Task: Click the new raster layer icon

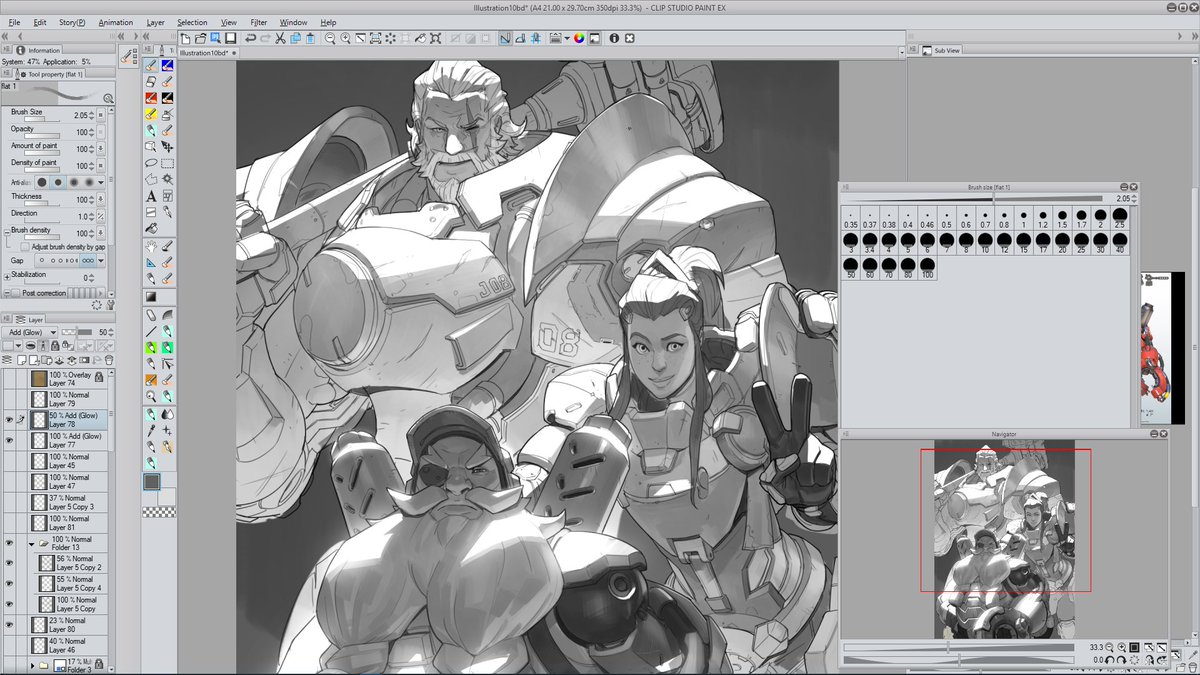Action: (21, 360)
